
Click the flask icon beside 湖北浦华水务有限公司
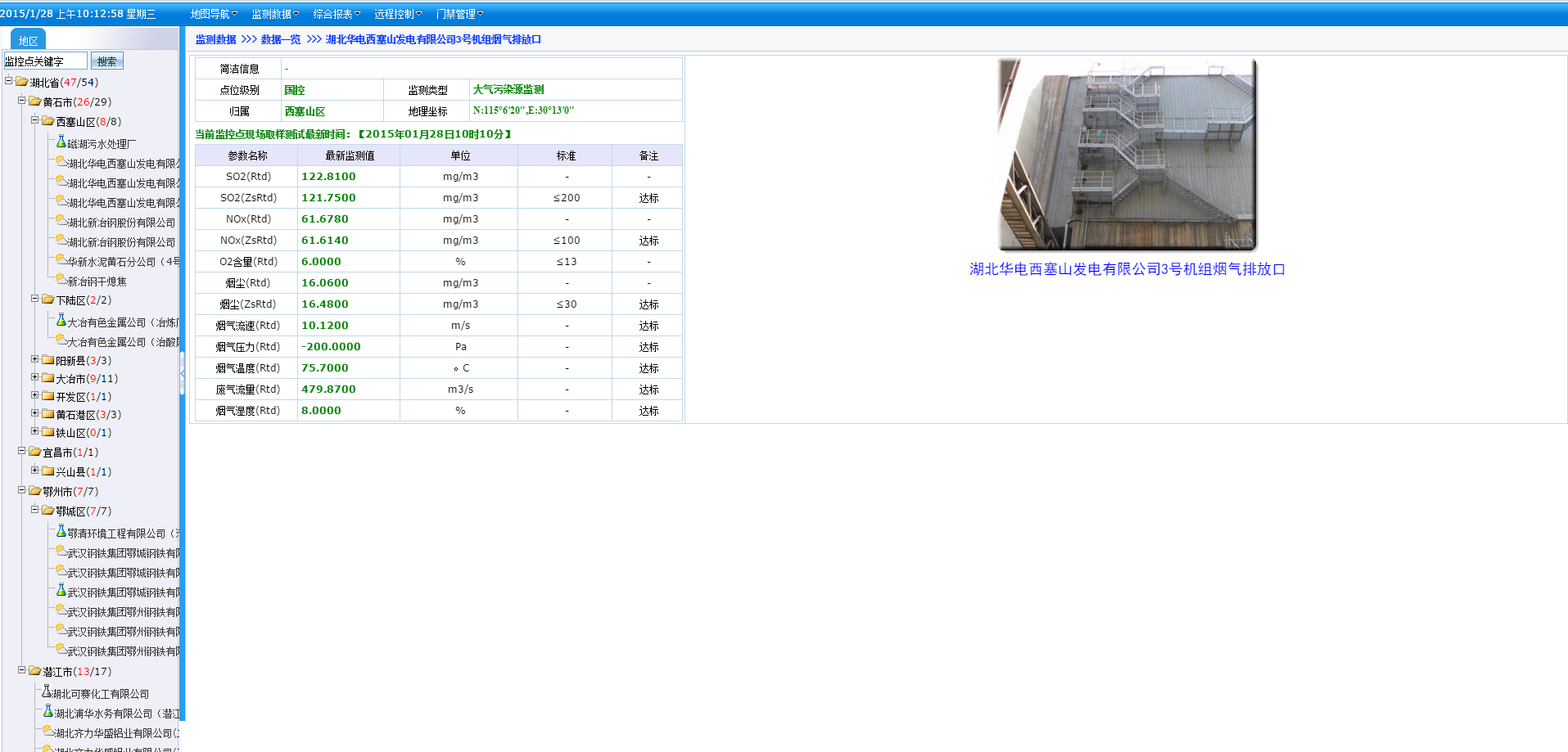[x=48, y=711]
